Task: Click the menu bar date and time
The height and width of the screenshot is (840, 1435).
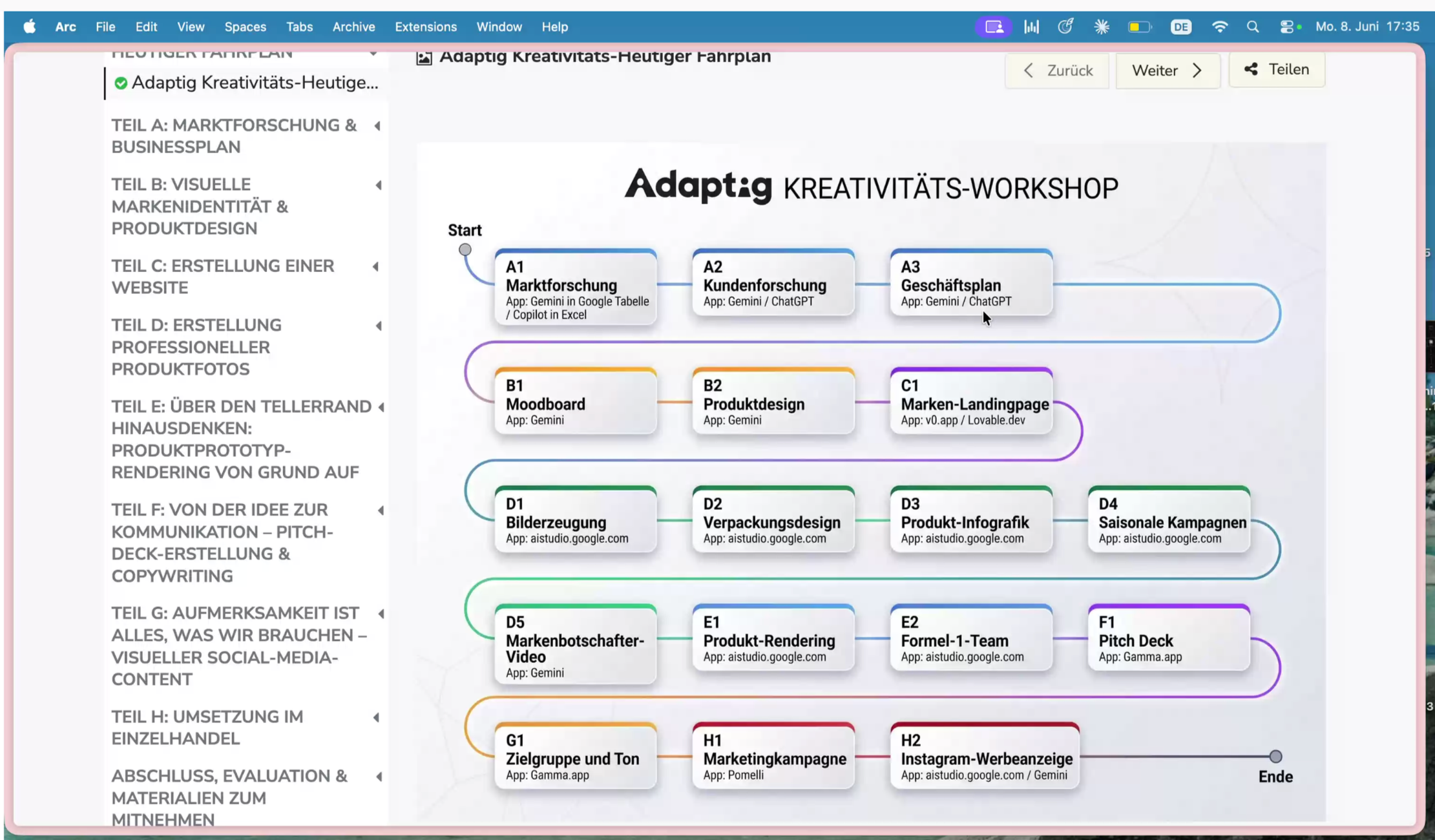Action: (1367, 26)
